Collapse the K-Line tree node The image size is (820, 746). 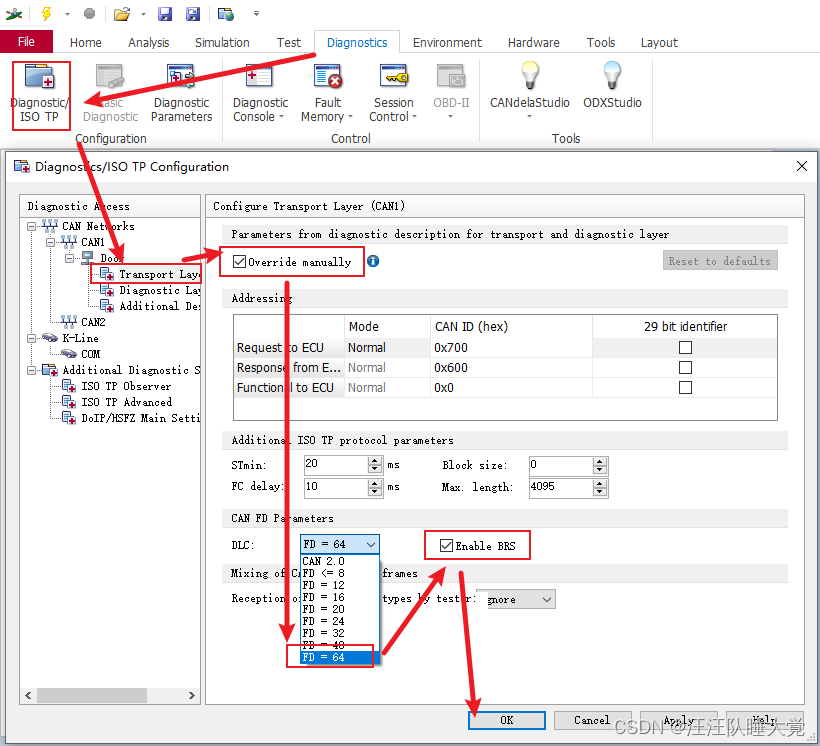(32, 338)
